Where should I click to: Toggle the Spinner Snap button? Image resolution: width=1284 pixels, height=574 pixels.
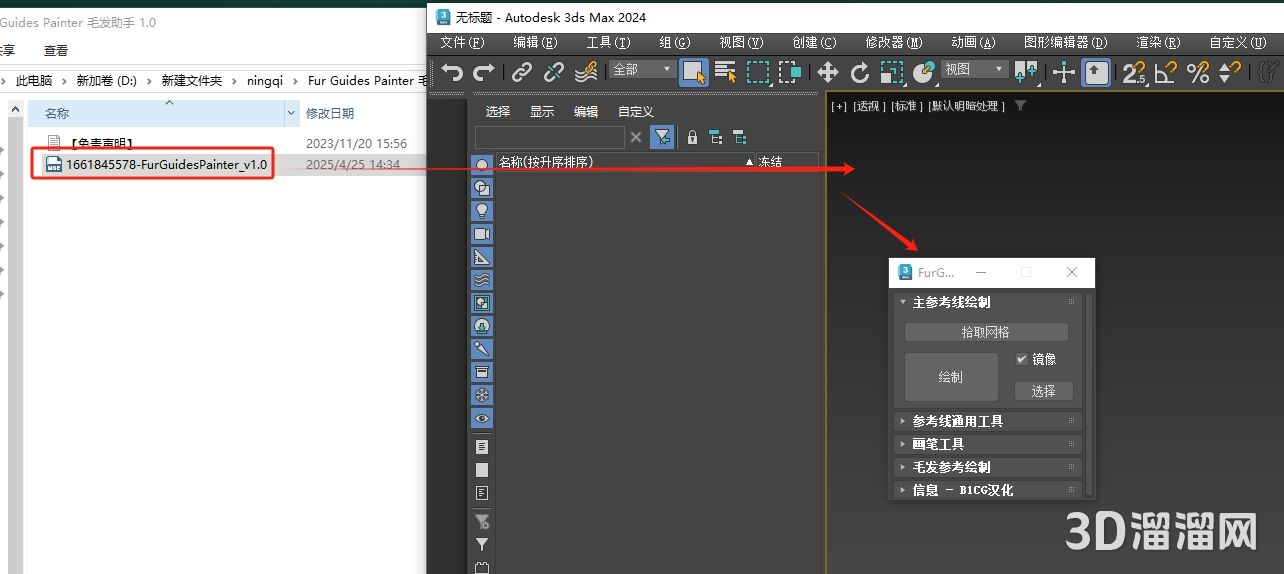pos(1230,72)
